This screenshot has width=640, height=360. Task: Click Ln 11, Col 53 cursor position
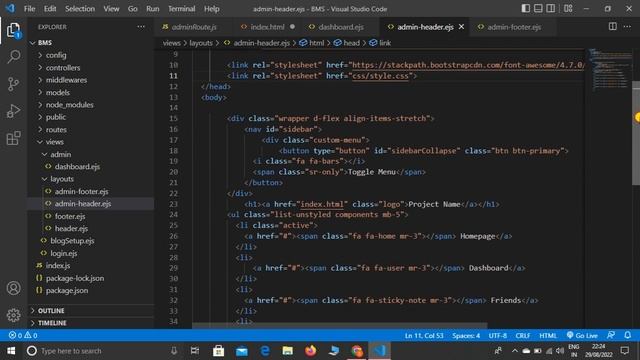[x=424, y=335]
